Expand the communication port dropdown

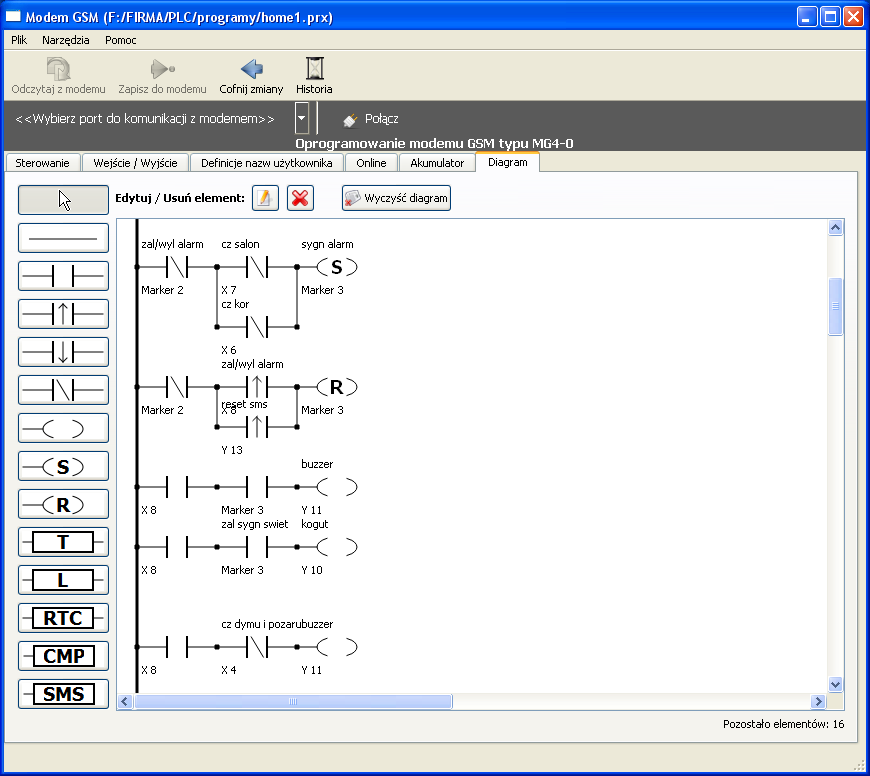coord(301,118)
